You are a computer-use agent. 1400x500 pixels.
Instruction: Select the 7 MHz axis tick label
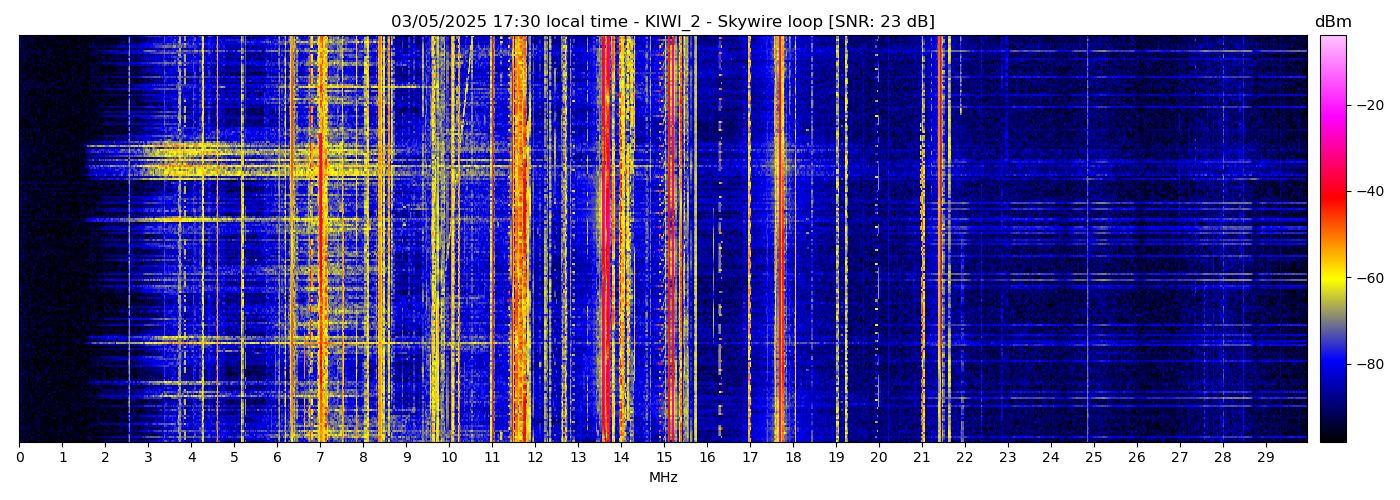(320, 458)
